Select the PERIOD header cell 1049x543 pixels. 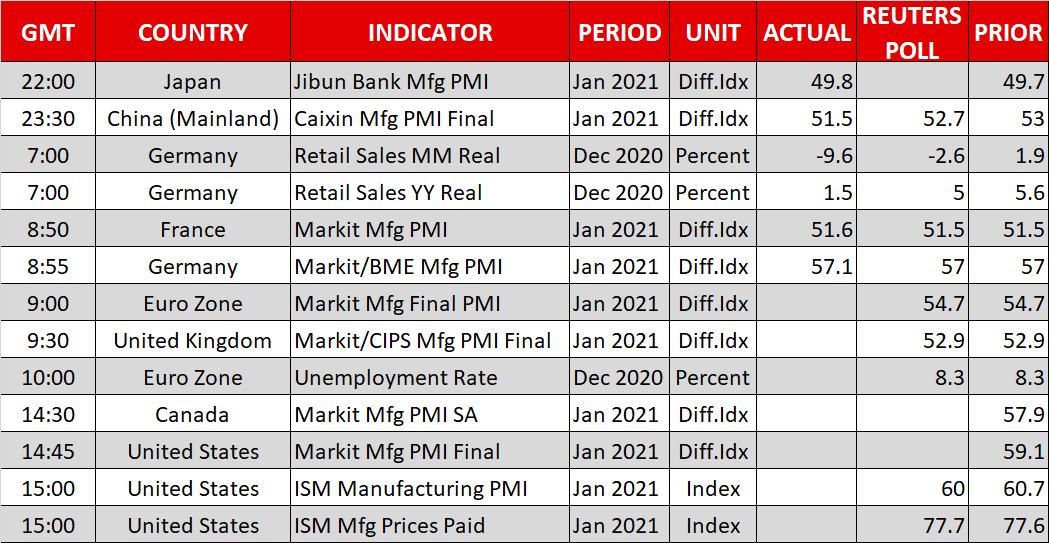tap(619, 33)
